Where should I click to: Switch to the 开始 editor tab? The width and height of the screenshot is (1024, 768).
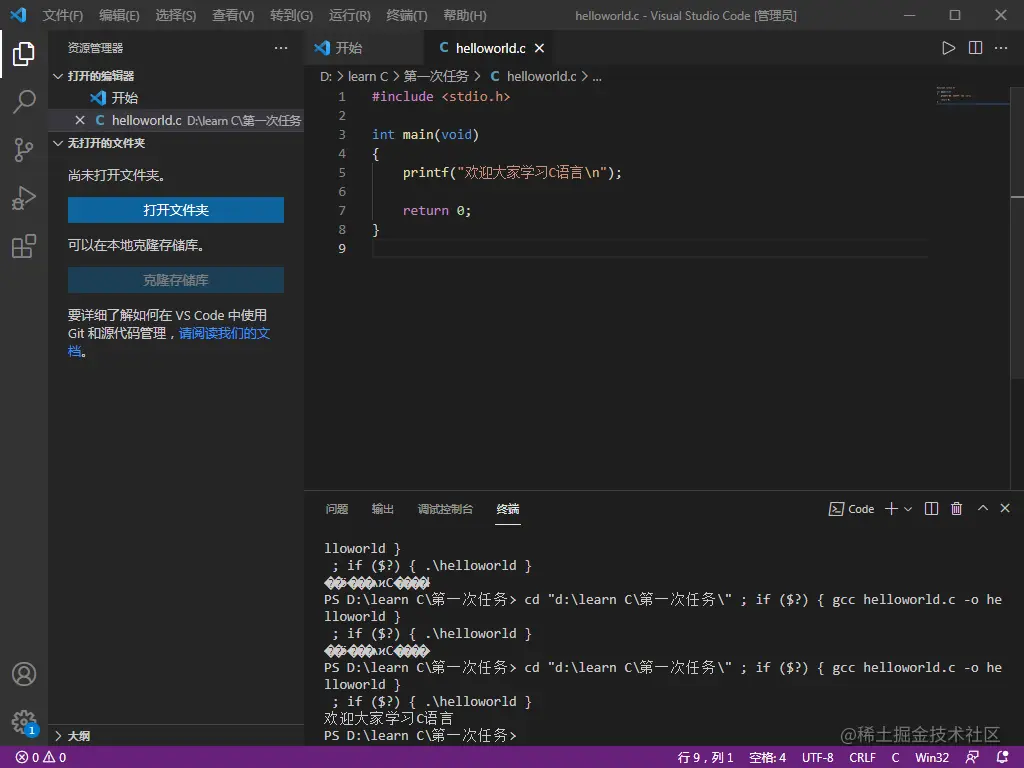pyautogui.click(x=364, y=48)
